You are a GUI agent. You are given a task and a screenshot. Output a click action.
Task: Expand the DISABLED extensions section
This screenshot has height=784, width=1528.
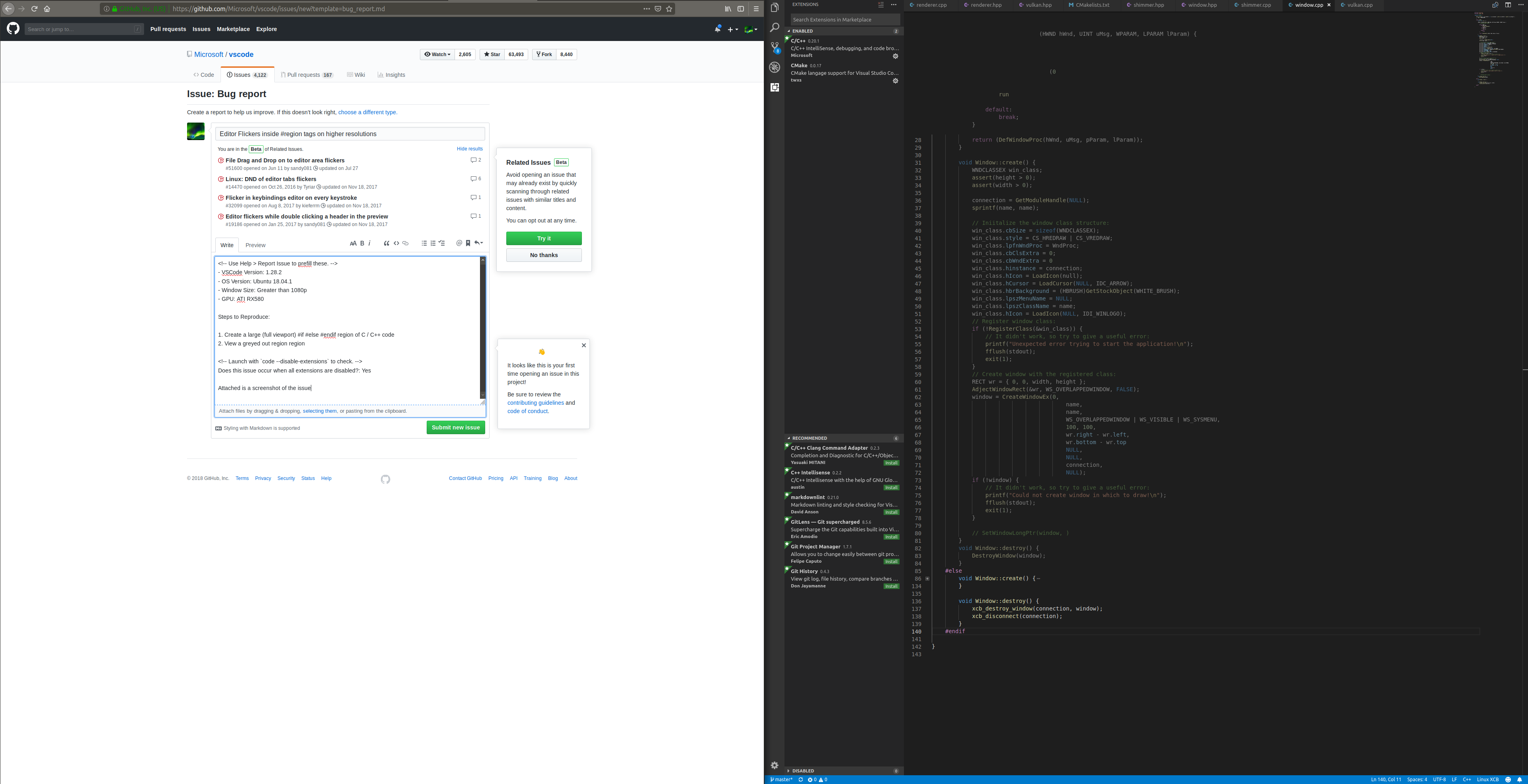pos(843,771)
